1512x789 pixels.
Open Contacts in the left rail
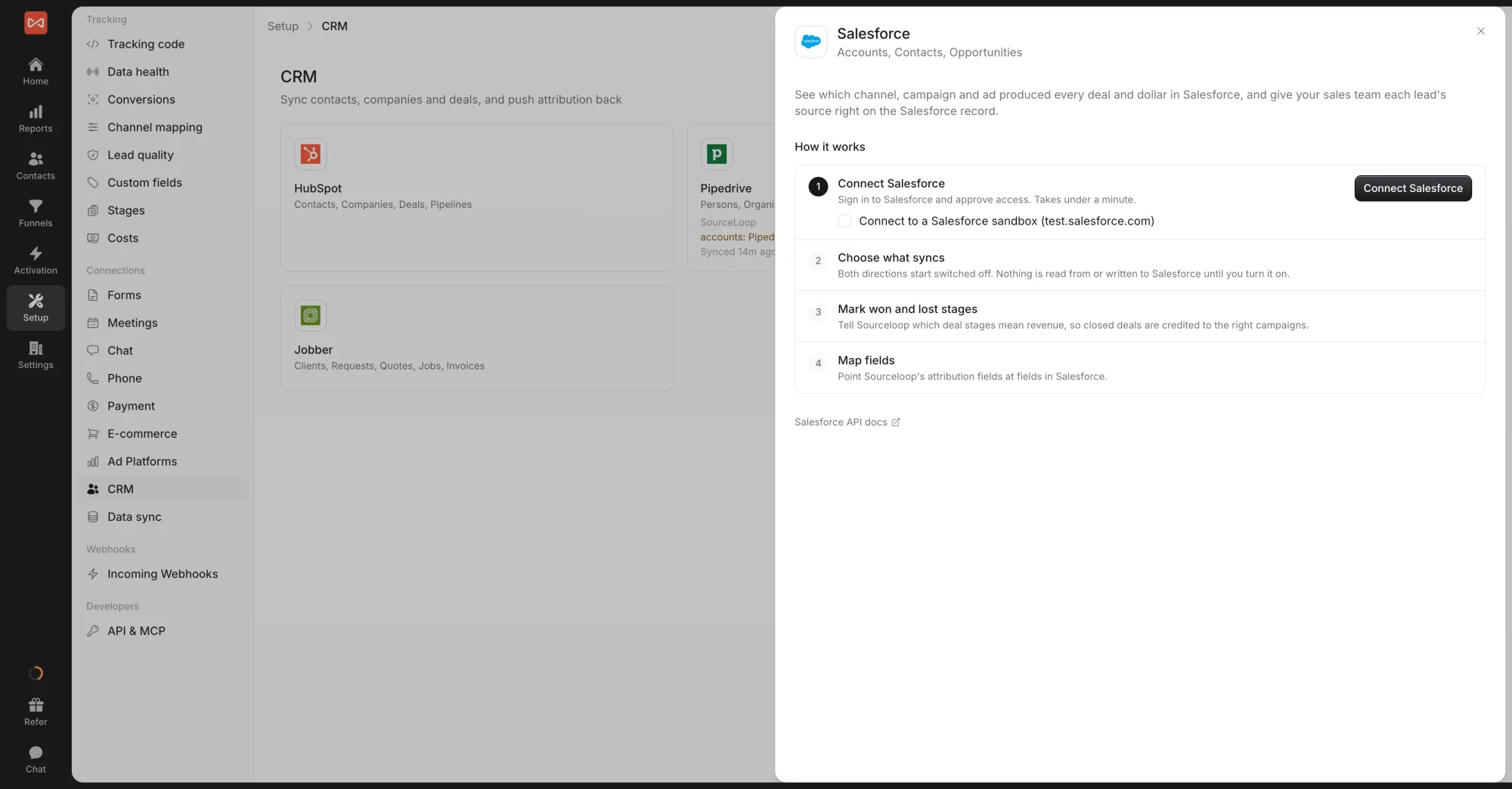tap(36, 166)
